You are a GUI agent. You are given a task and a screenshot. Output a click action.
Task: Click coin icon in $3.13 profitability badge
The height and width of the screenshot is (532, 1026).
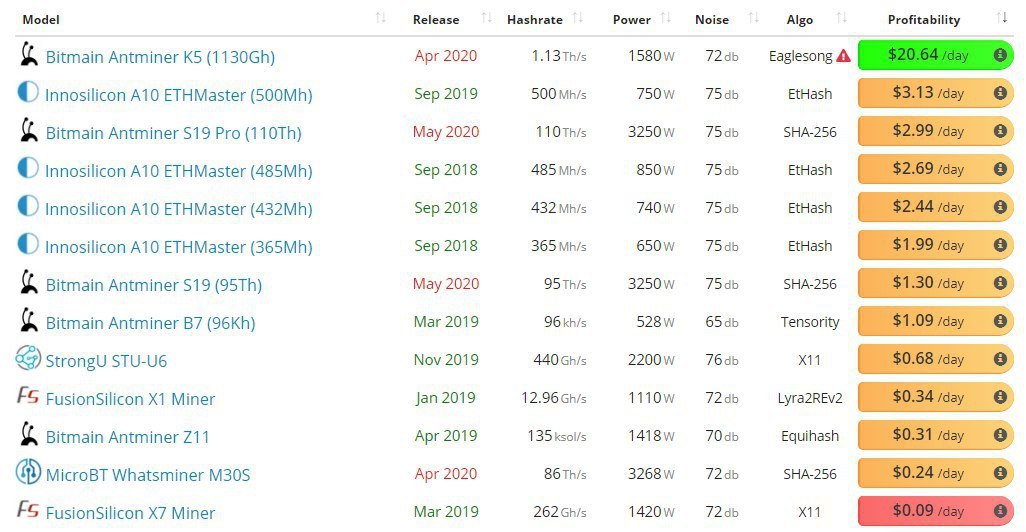click(x=1000, y=94)
